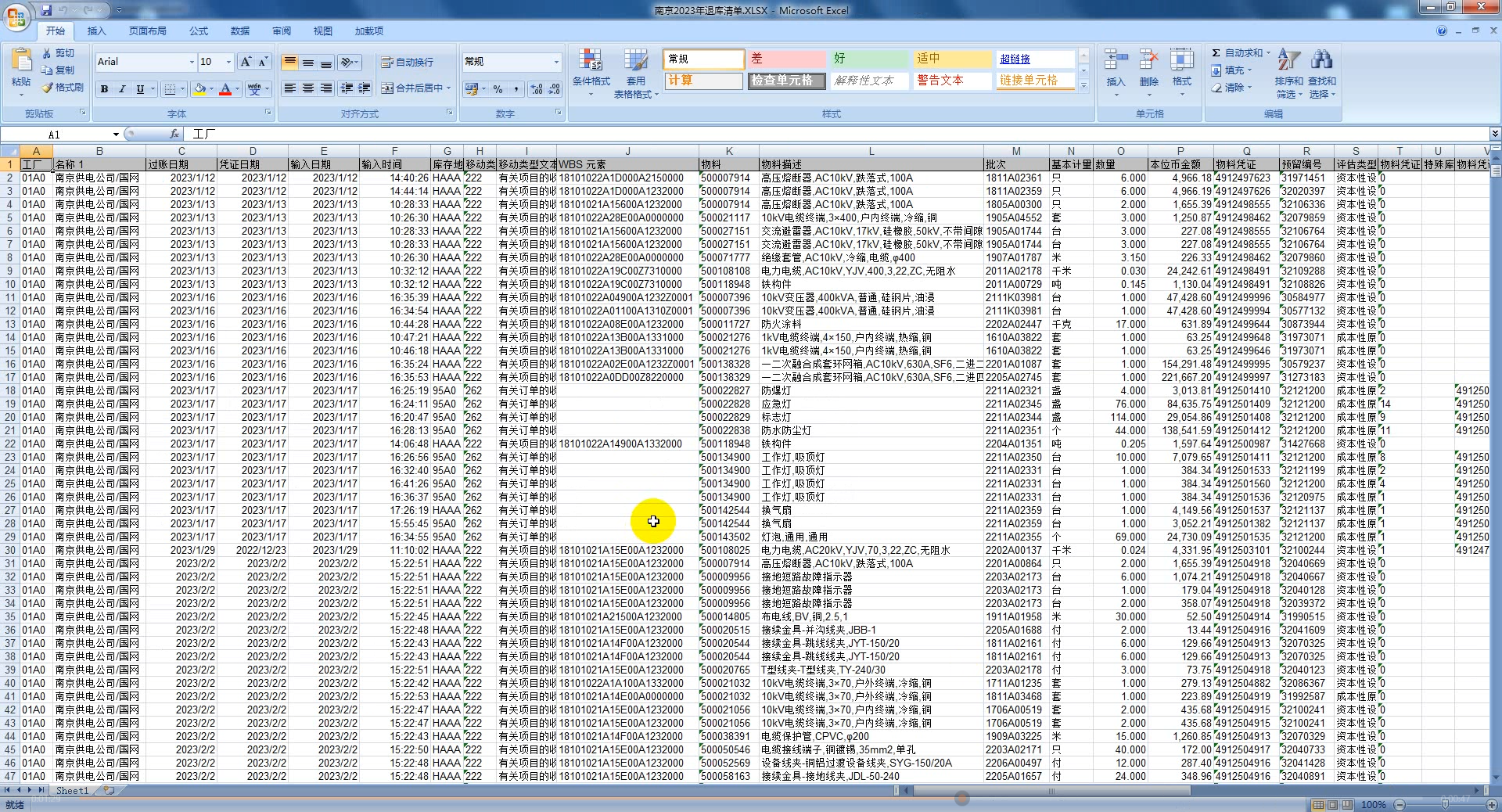
Task: Apply the 警告文本 cell style
Action: point(950,81)
